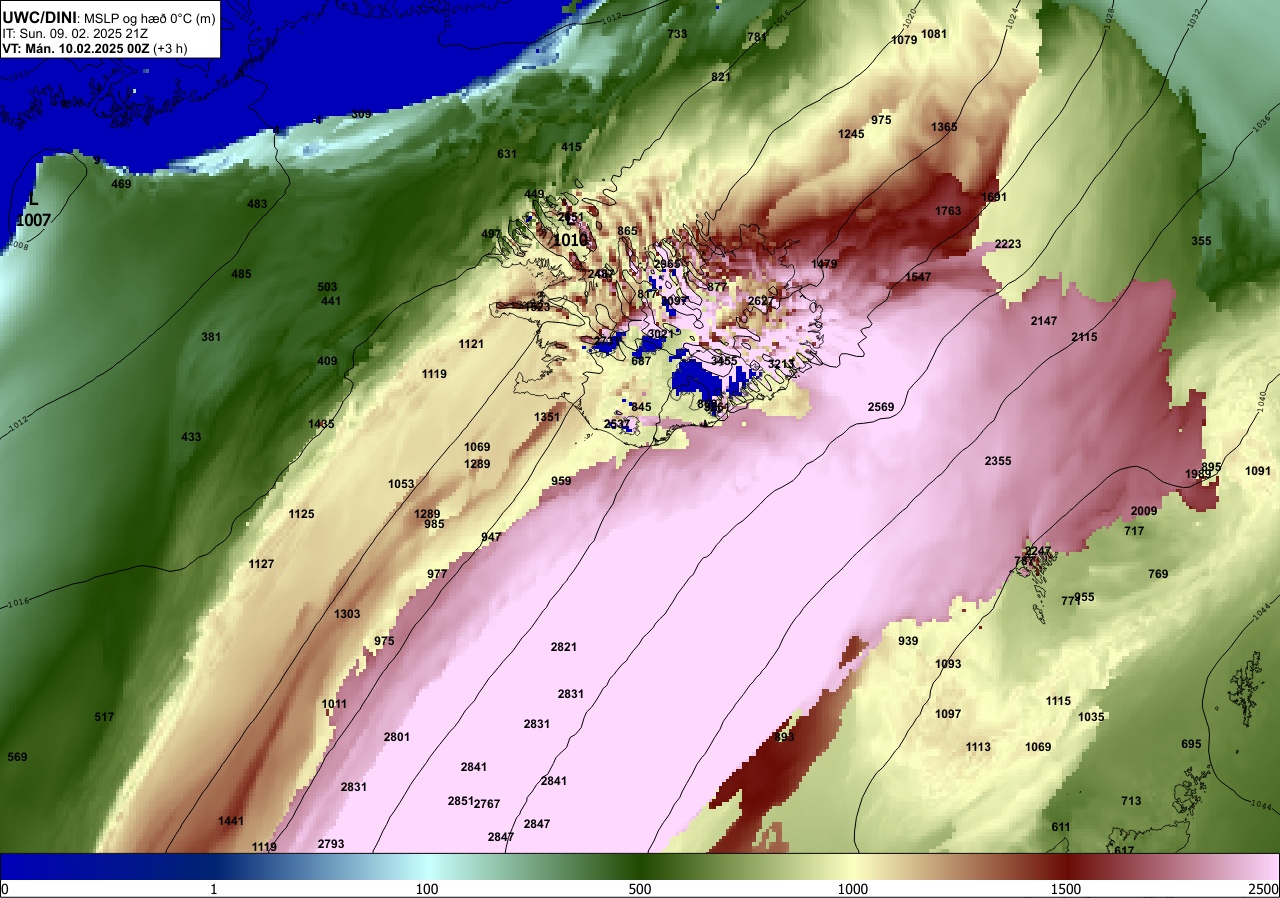Image resolution: width=1280 pixels, height=898 pixels.
Task: Click the 1035 height value
Action: pos(1091,717)
